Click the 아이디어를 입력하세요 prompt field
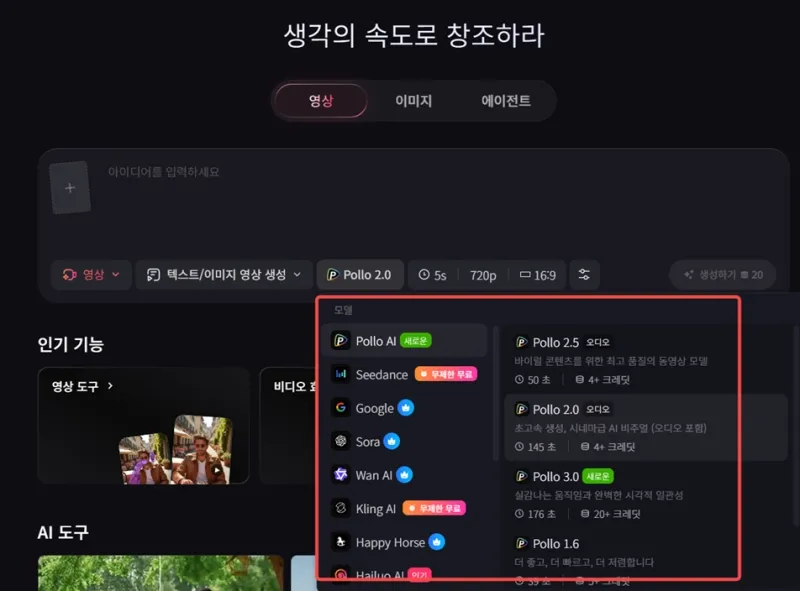This screenshot has width=800, height=591. pos(163,172)
